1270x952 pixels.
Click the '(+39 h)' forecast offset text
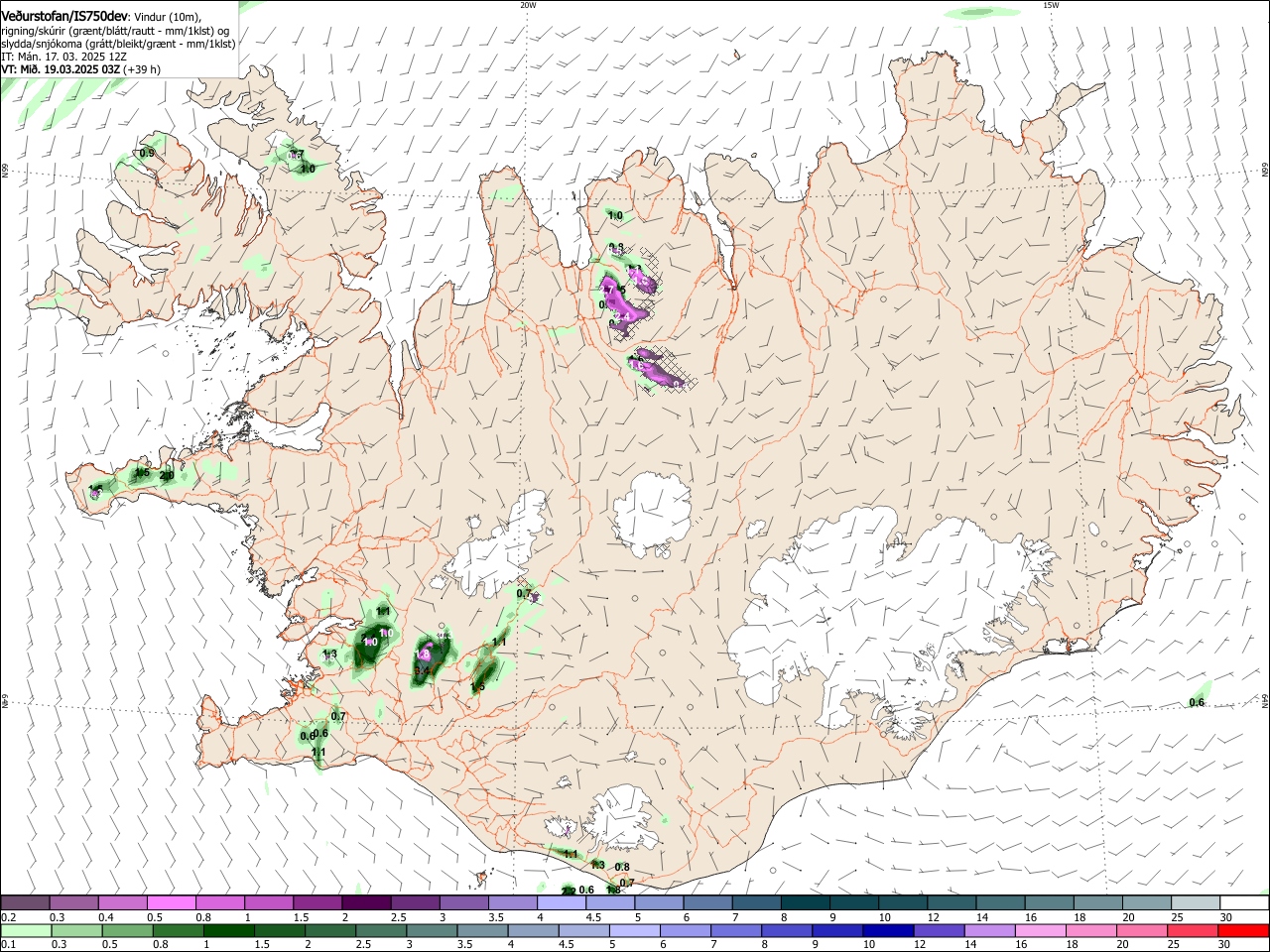click(x=143, y=69)
